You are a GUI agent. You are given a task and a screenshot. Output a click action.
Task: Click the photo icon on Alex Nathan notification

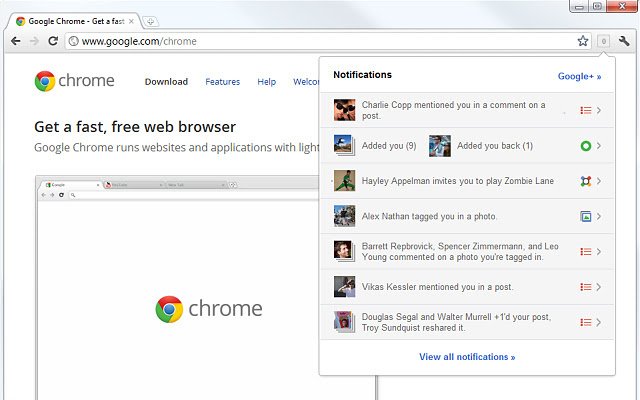(586, 216)
